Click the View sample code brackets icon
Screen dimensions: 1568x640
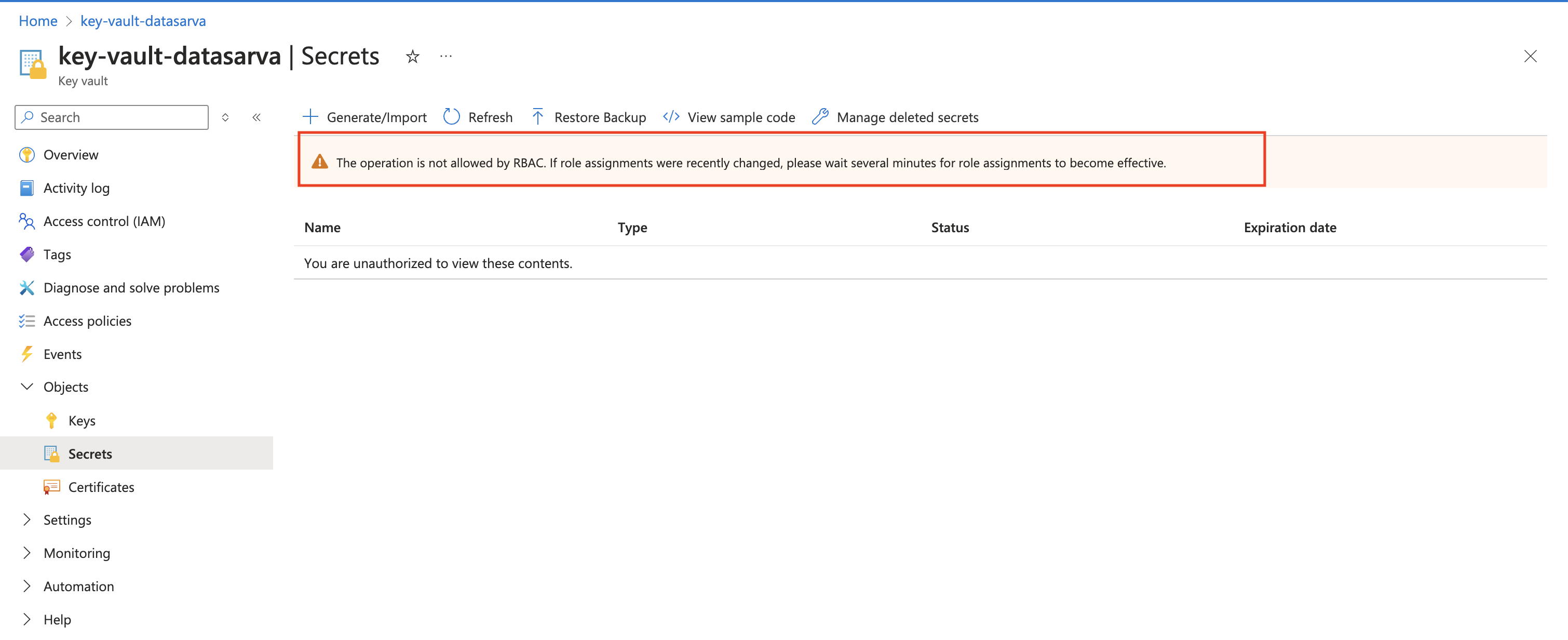click(671, 117)
